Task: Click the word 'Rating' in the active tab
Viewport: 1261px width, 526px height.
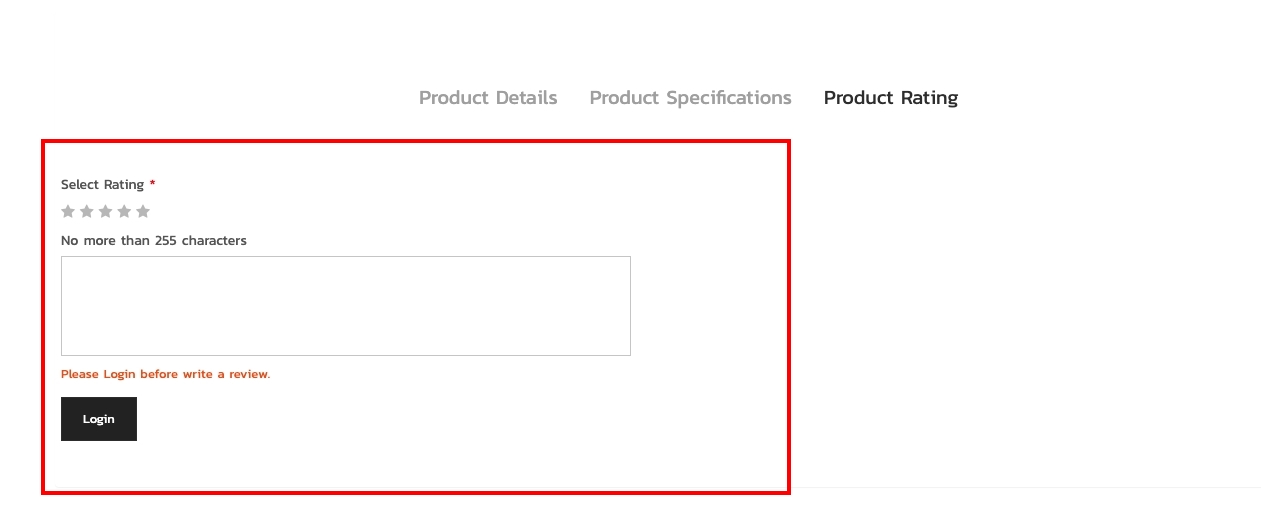Action: (929, 98)
